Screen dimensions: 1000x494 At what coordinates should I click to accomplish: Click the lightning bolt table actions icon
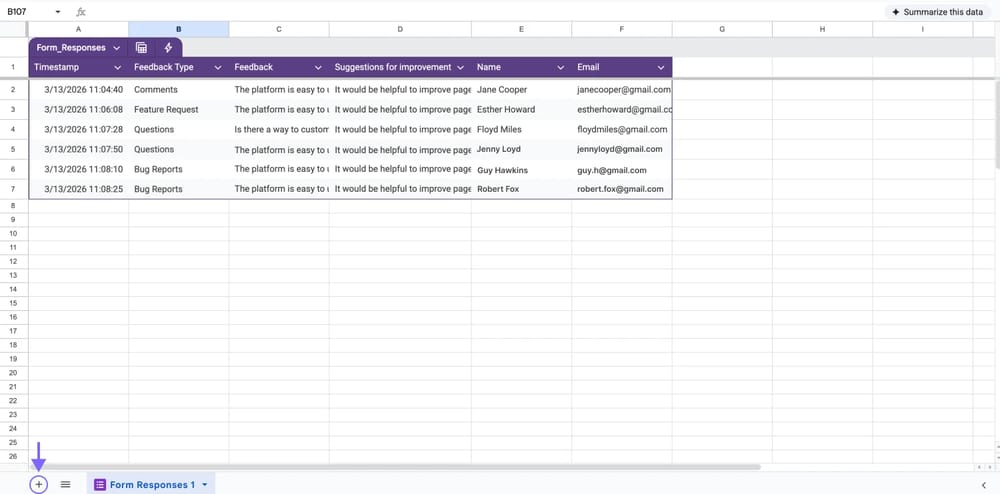click(168, 47)
